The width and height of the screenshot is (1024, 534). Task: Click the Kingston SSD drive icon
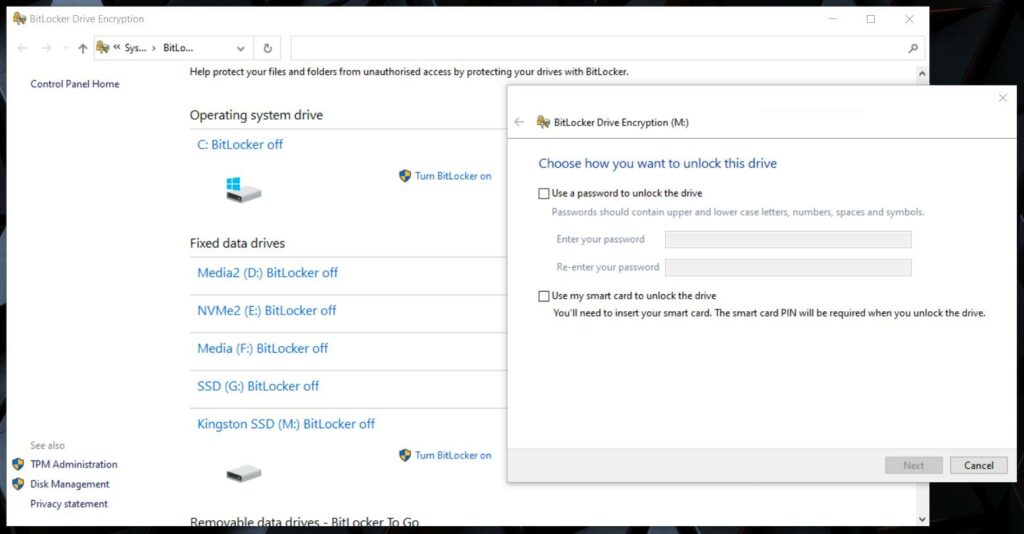pyautogui.click(x=243, y=472)
